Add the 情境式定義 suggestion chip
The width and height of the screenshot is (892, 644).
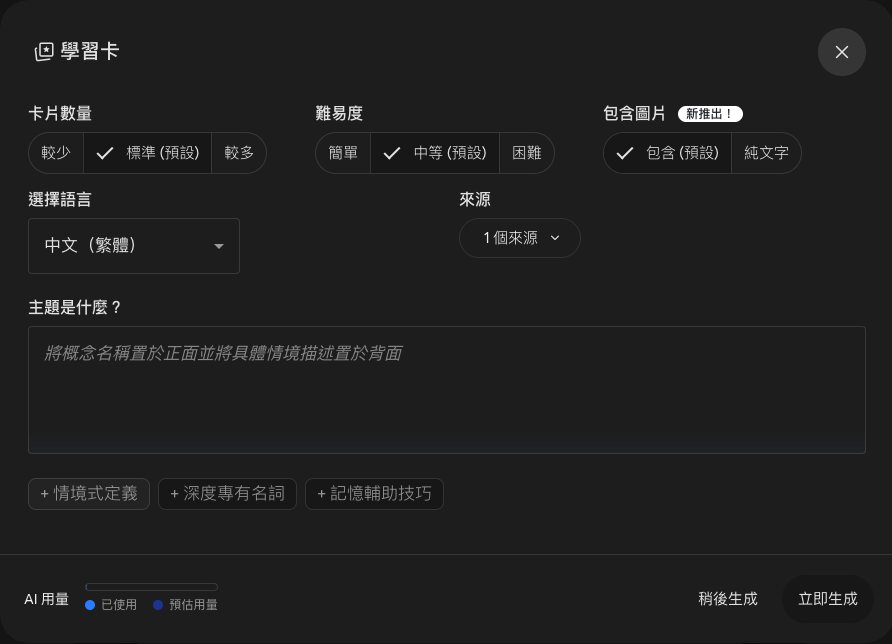[89, 493]
